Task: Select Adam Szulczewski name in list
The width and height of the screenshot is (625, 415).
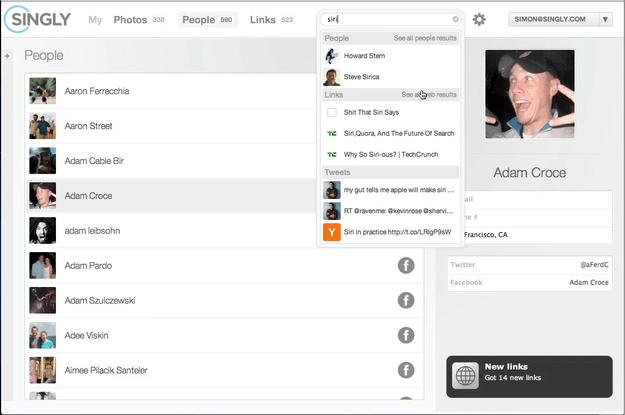Action: coord(100,301)
